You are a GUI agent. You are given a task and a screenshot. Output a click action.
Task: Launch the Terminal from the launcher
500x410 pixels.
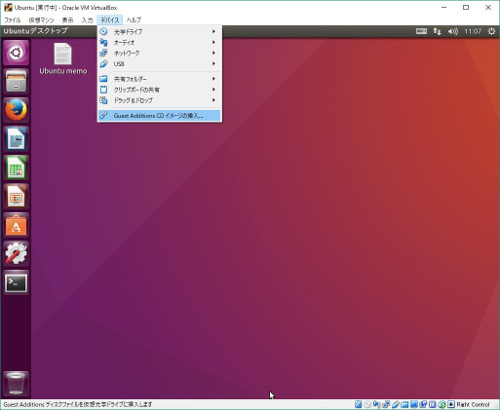tap(16, 283)
